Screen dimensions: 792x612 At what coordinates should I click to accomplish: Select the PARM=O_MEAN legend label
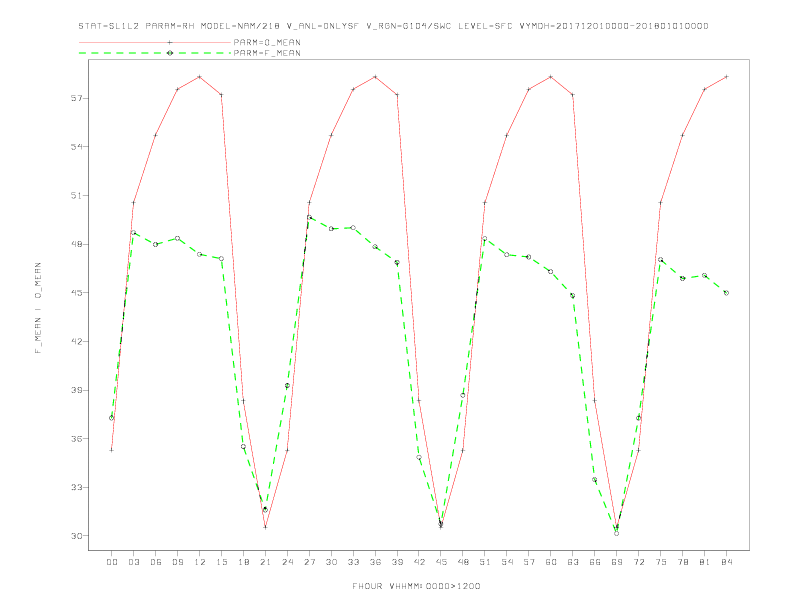coord(267,42)
